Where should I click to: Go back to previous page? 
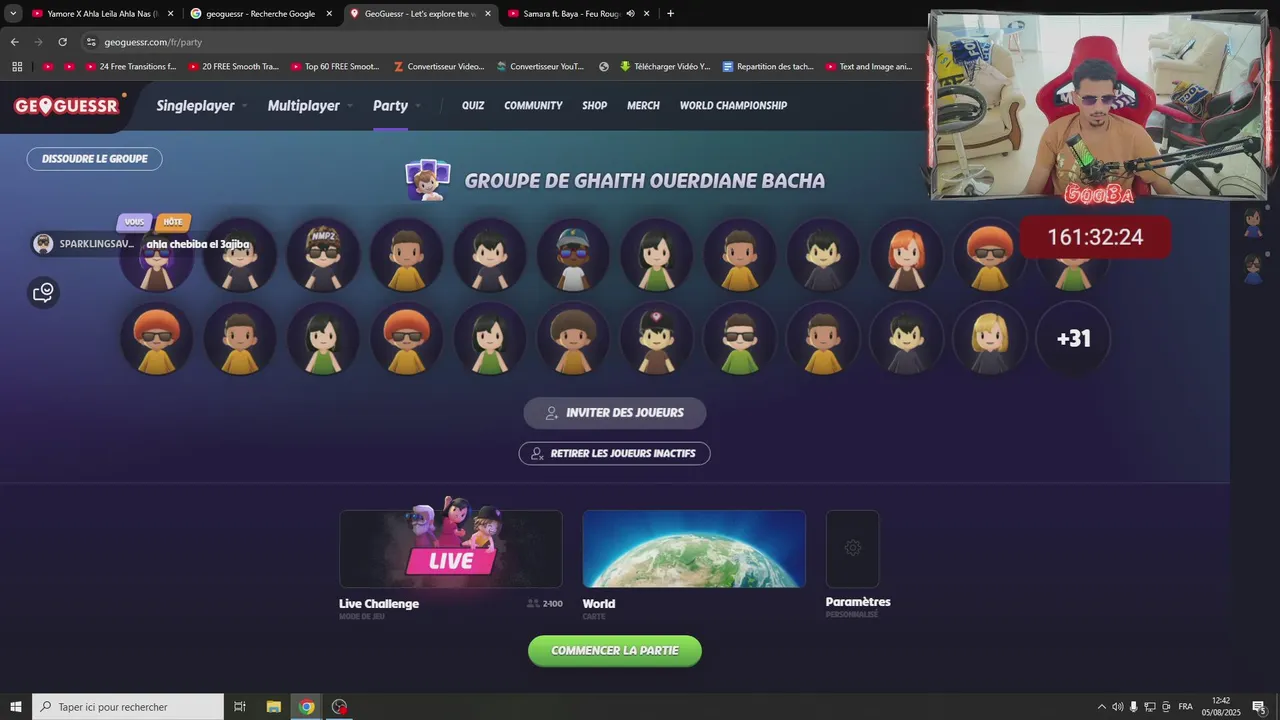14,42
